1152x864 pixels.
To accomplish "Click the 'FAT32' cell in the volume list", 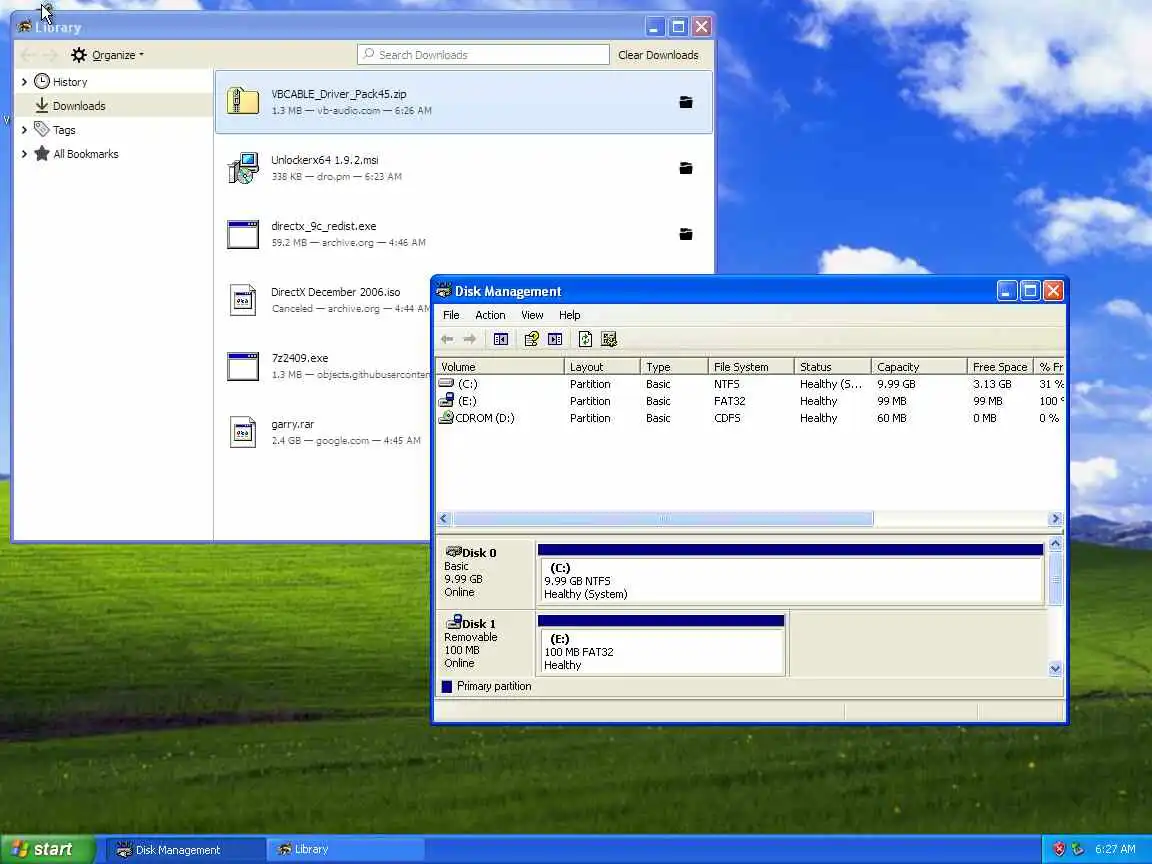I will point(730,400).
